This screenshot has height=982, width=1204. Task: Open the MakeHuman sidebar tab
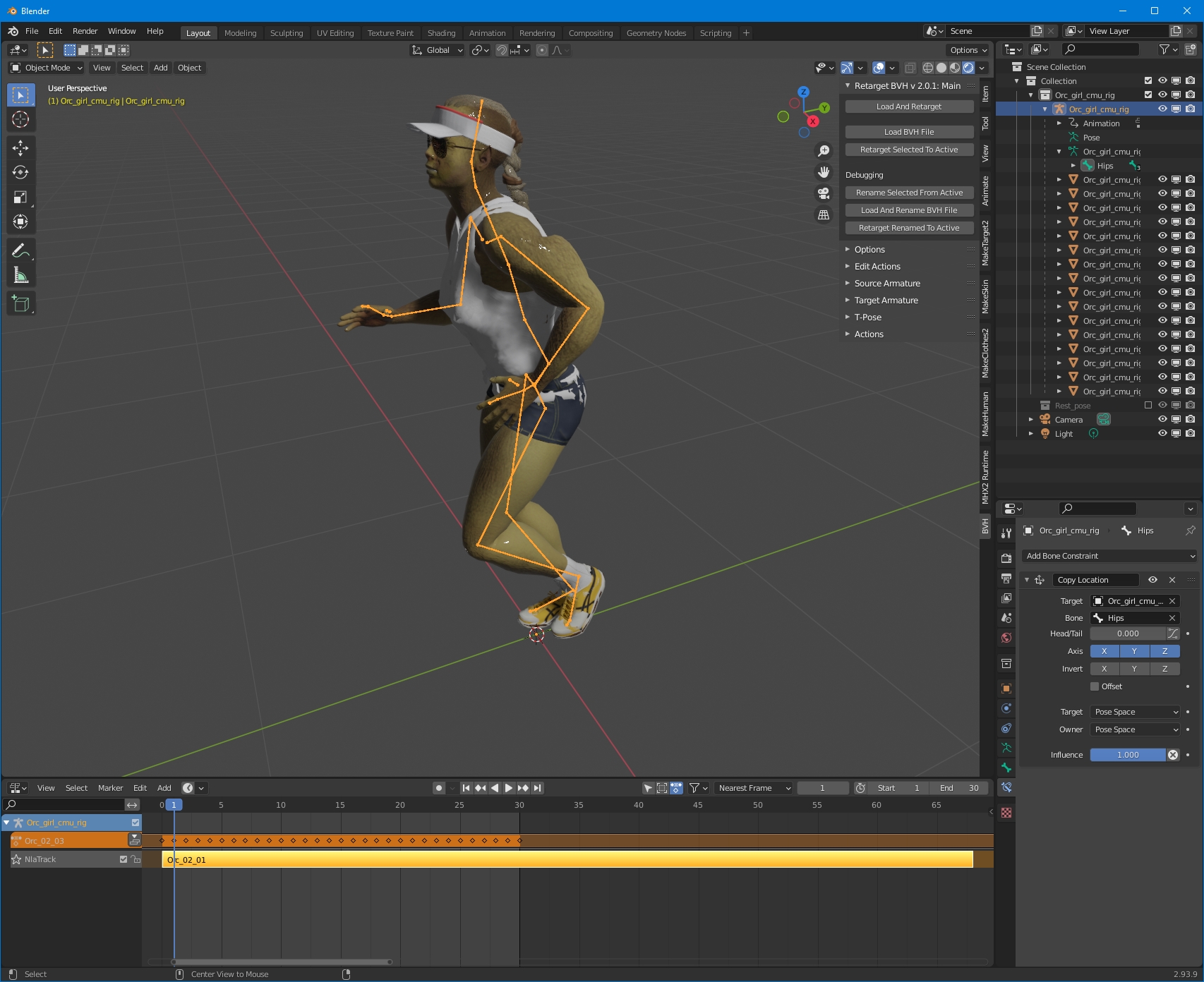986,414
